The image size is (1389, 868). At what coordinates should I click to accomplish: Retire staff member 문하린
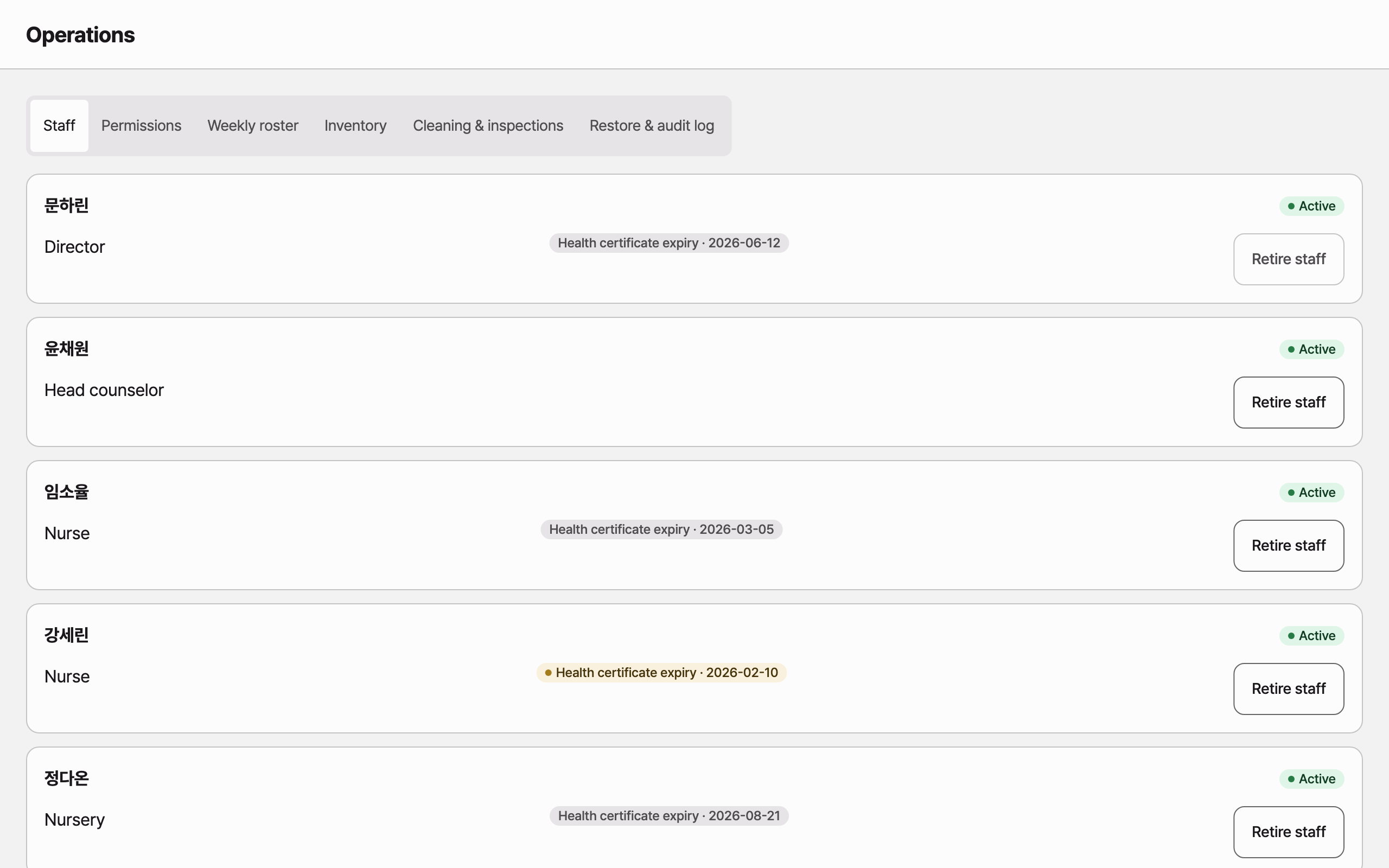tap(1289, 259)
